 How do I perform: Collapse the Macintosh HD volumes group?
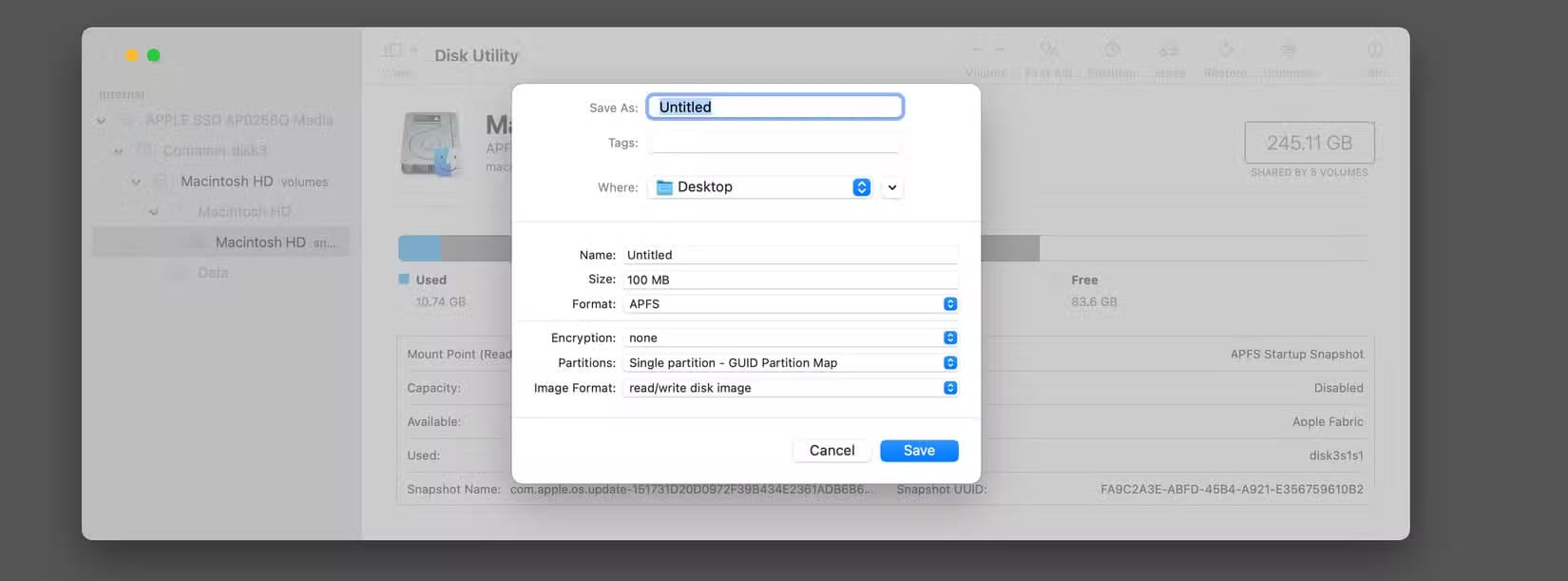point(136,182)
